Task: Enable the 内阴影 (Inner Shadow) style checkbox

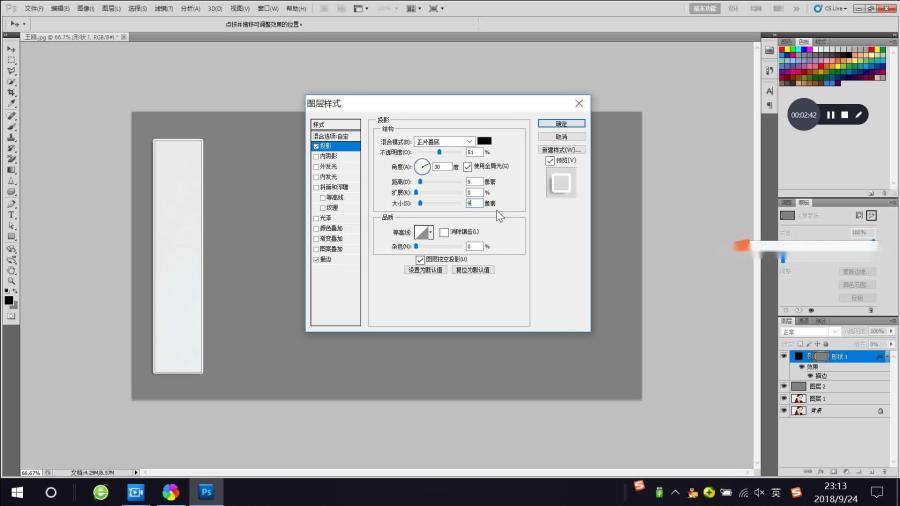Action: (316, 156)
